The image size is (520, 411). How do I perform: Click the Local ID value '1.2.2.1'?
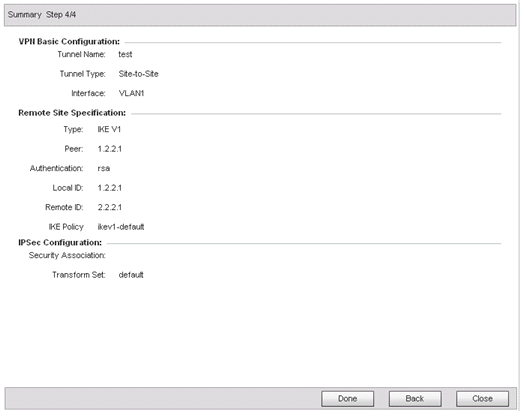click(110, 188)
